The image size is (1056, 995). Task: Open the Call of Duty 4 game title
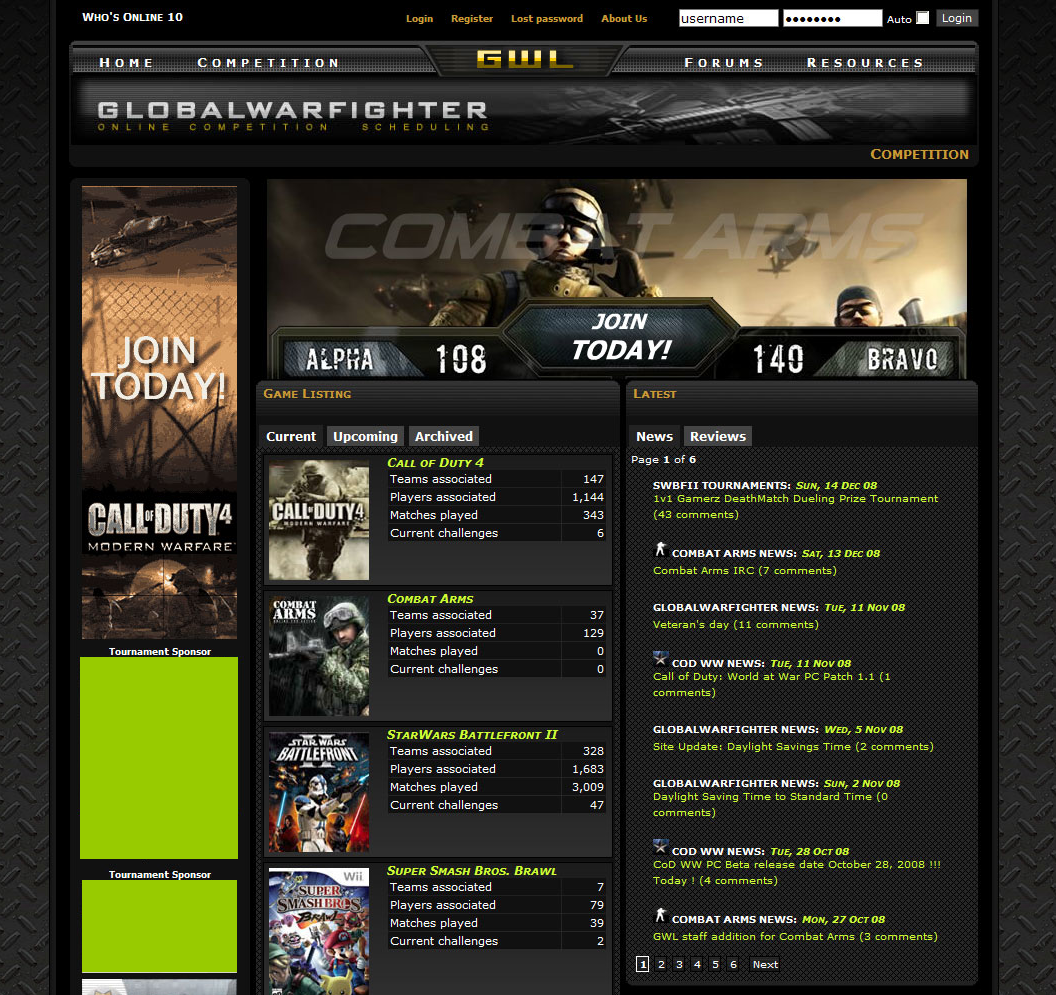(x=435, y=463)
